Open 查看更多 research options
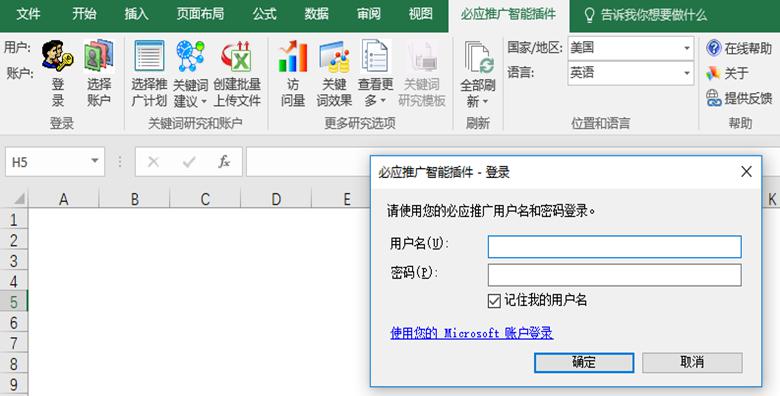 (x=376, y=73)
